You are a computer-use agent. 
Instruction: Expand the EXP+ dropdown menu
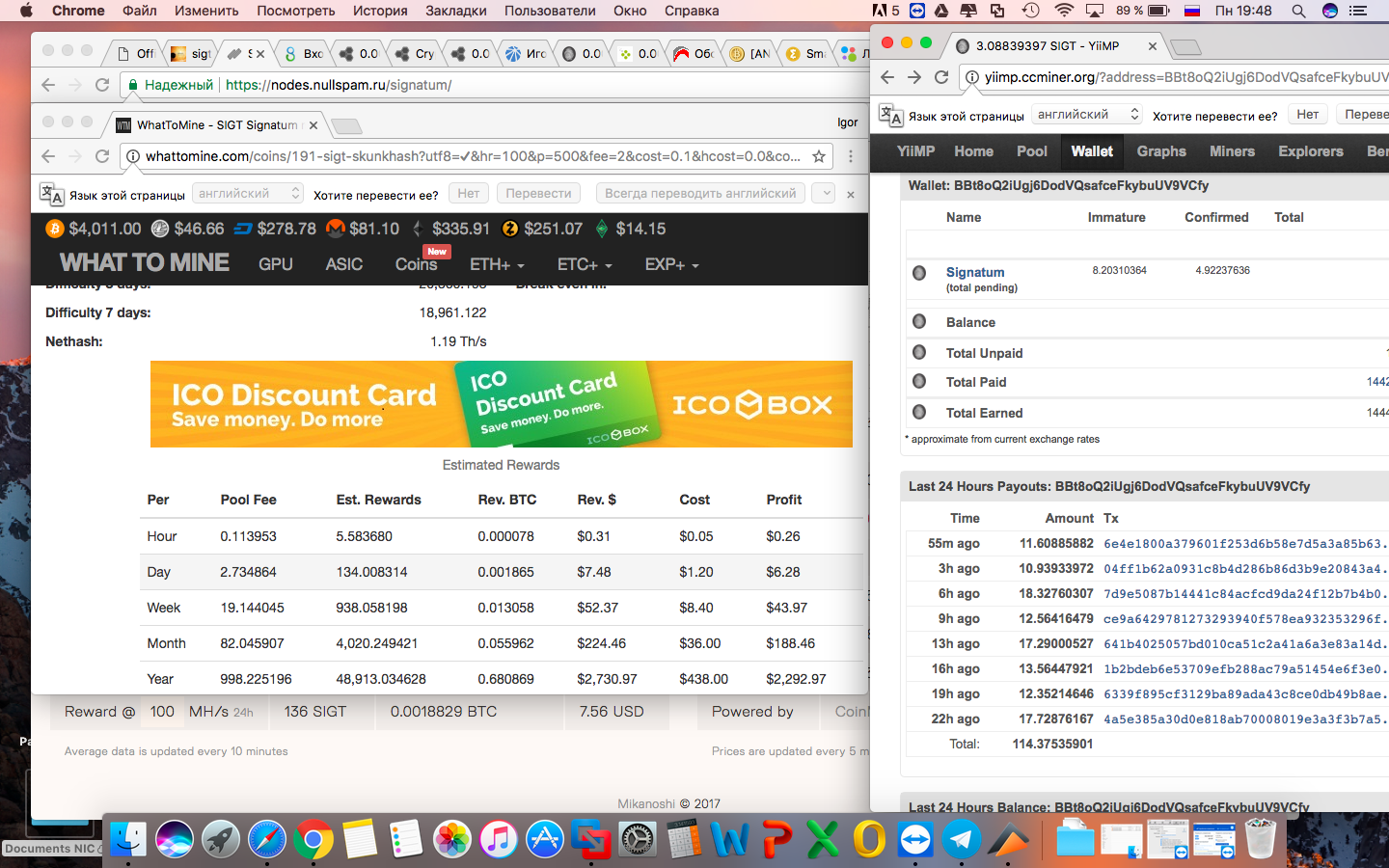[672, 264]
